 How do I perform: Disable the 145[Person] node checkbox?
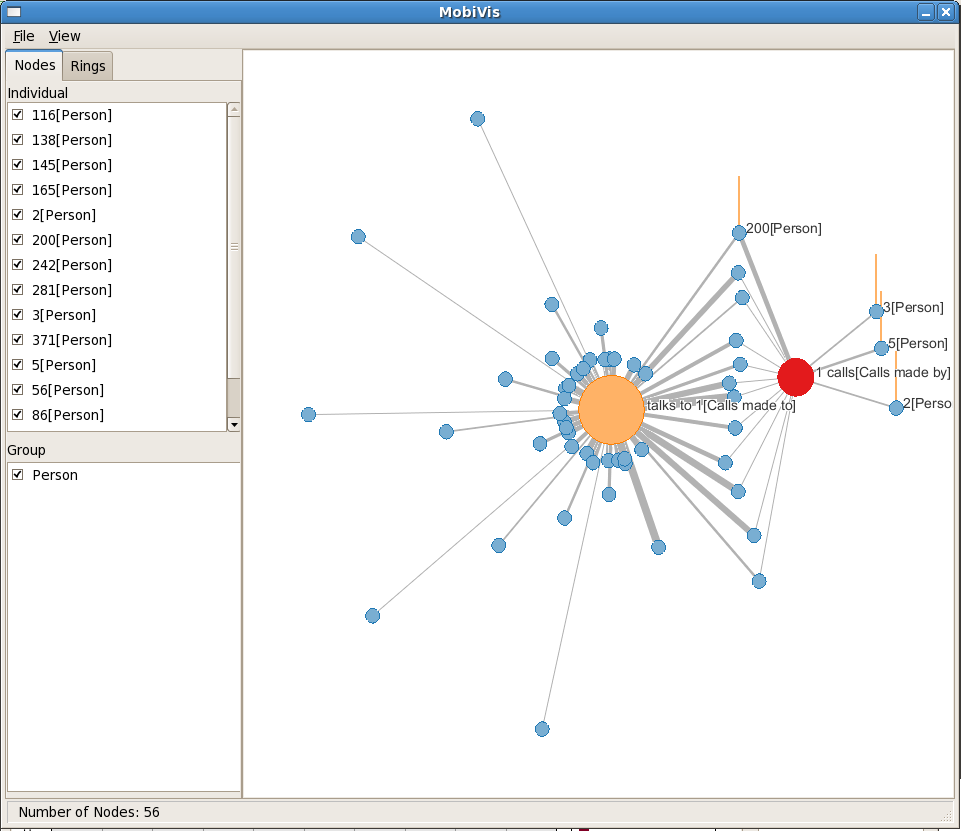click(18, 165)
